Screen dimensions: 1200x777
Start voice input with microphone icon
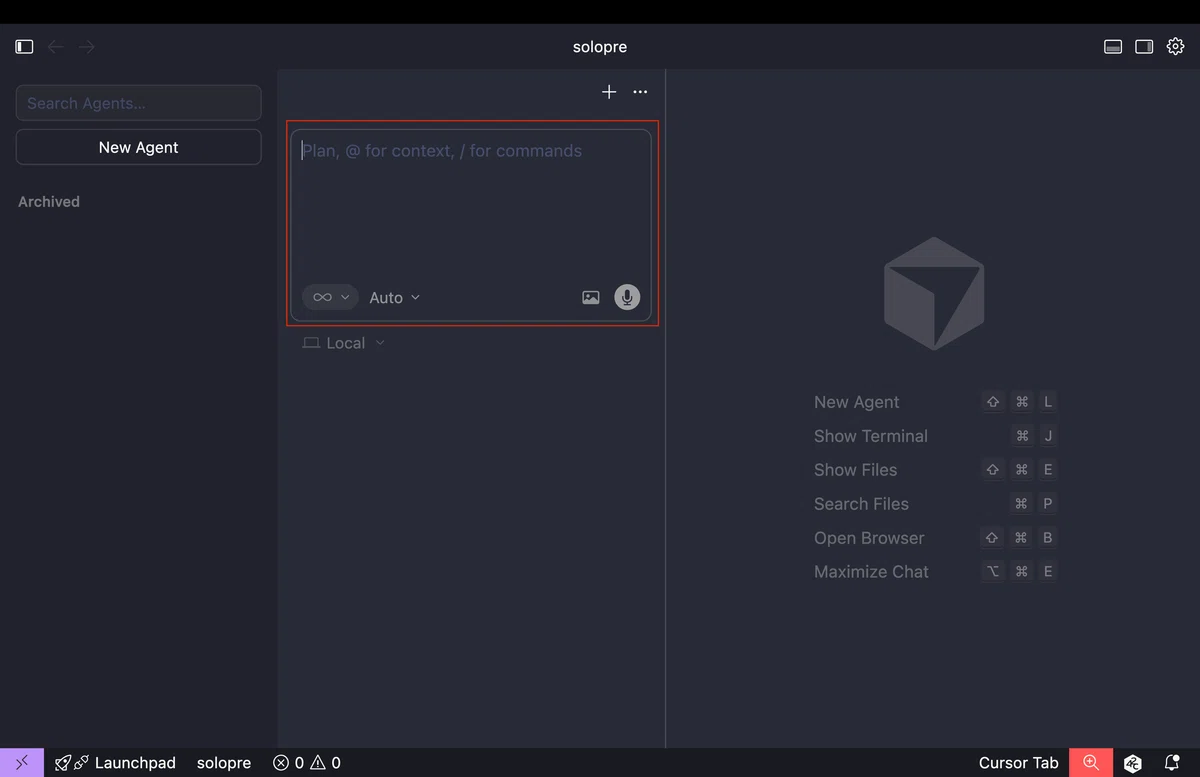click(x=627, y=297)
